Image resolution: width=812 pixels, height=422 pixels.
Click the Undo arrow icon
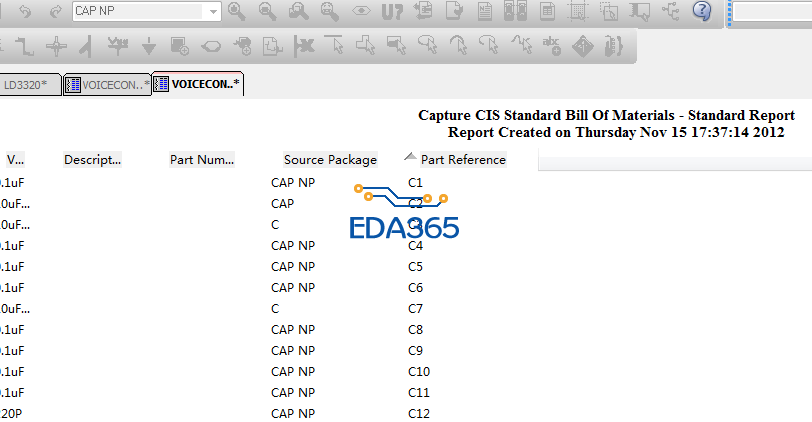click(x=25, y=11)
